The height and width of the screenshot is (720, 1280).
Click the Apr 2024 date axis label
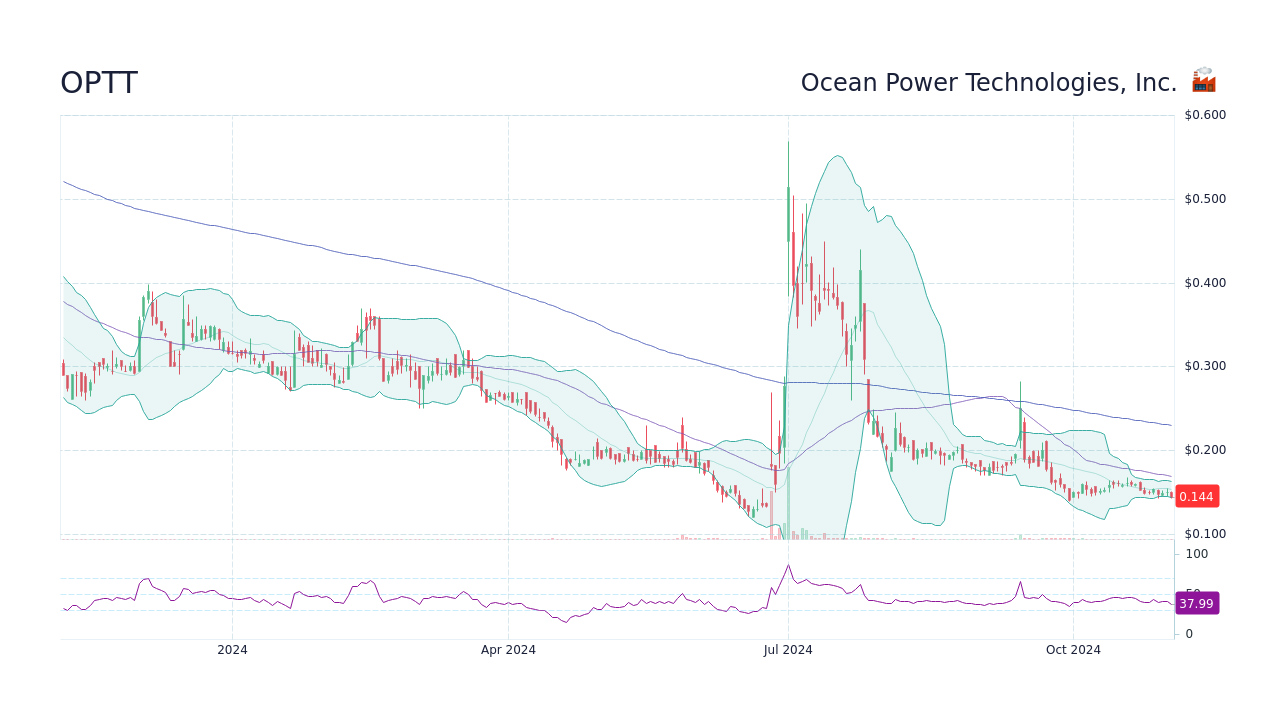pyautogui.click(x=508, y=650)
